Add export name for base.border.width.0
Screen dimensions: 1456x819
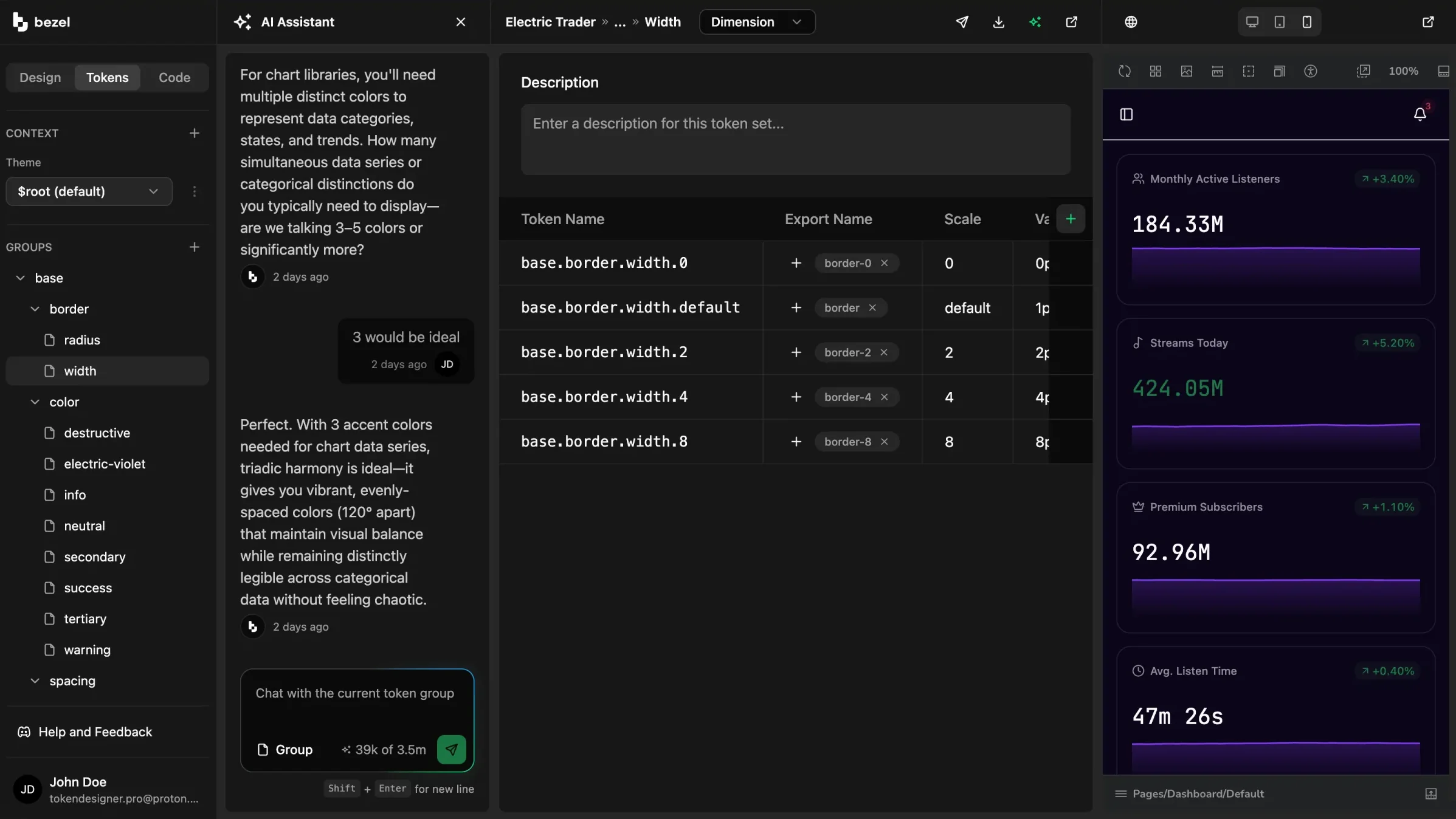coord(796,263)
